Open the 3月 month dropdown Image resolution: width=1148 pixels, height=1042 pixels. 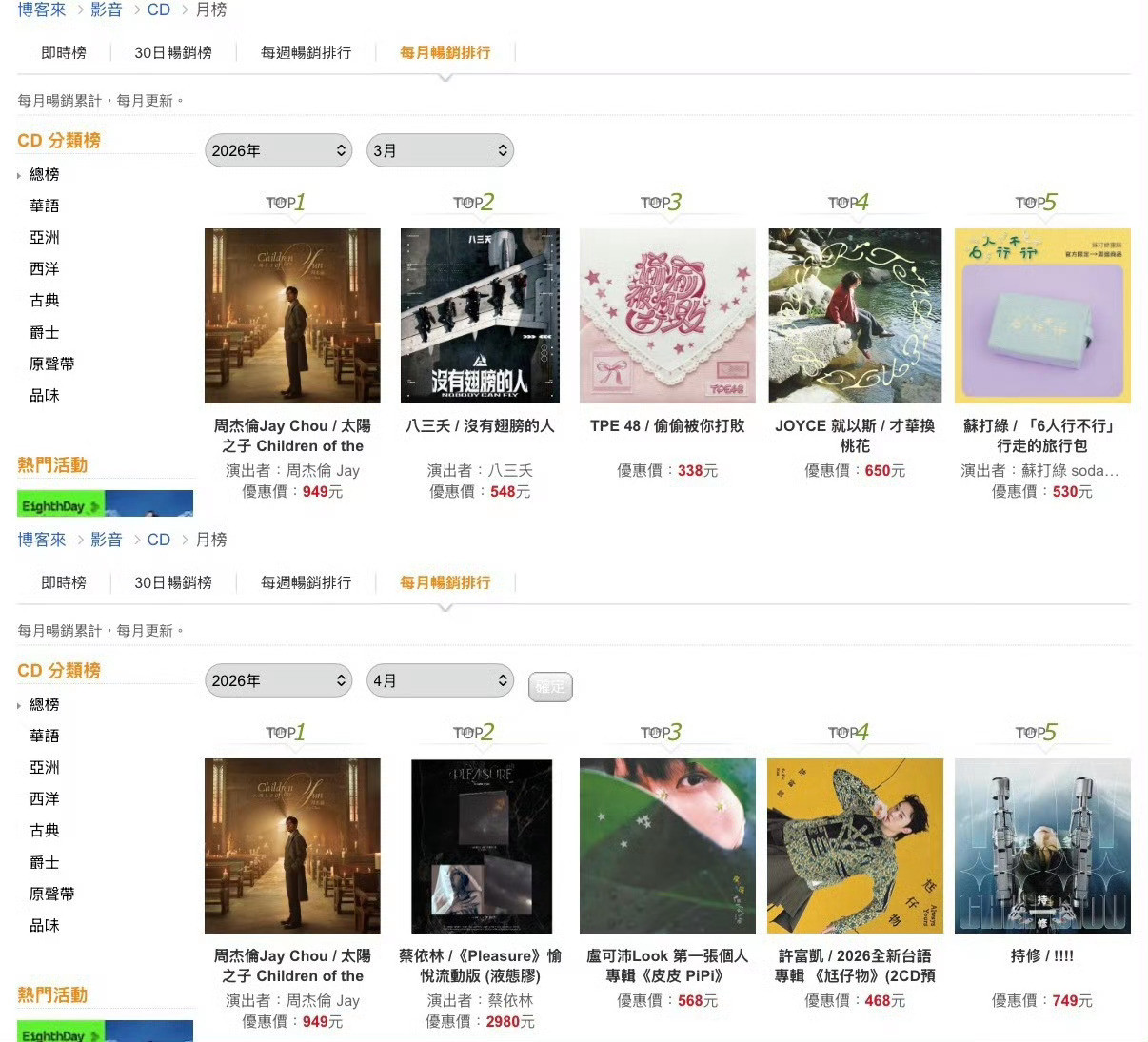(440, 150)
